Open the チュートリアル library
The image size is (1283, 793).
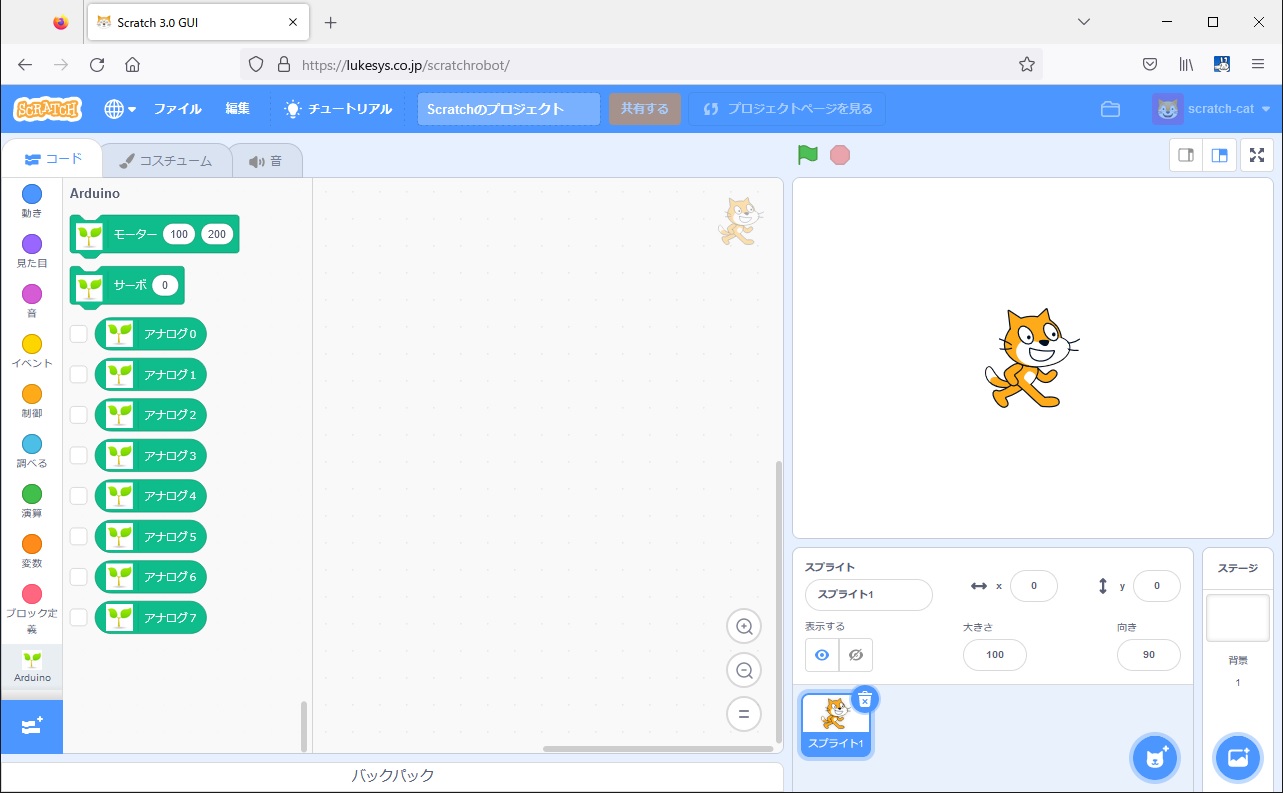337,109
